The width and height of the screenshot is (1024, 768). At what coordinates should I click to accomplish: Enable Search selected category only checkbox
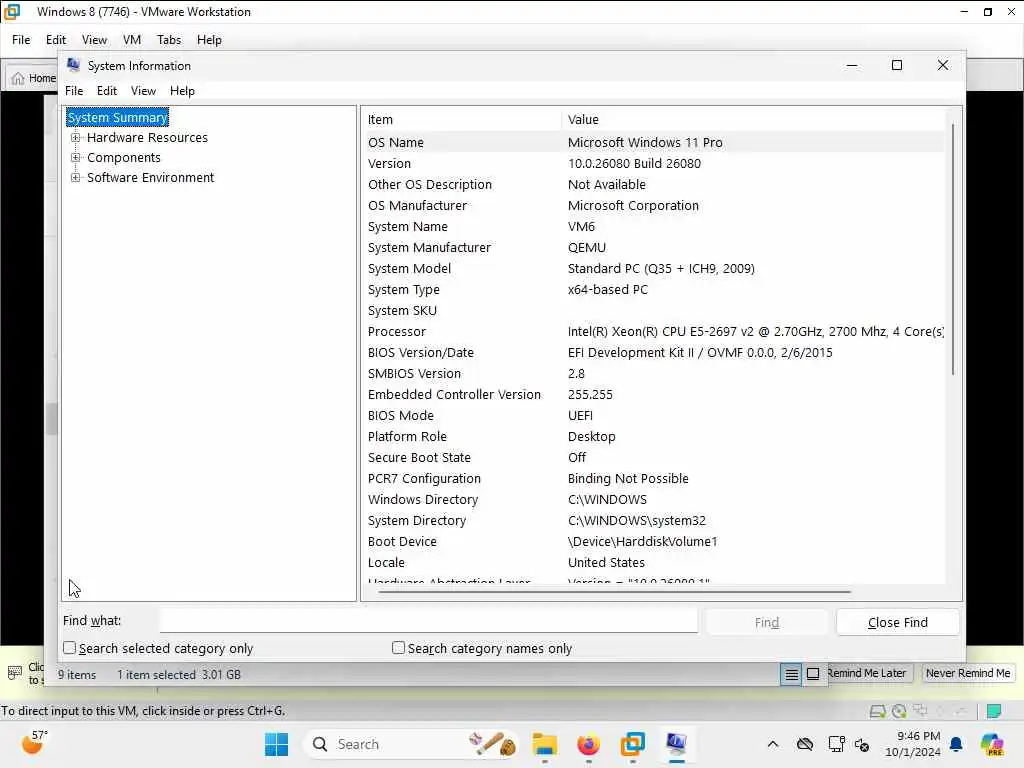coord(69,648)
